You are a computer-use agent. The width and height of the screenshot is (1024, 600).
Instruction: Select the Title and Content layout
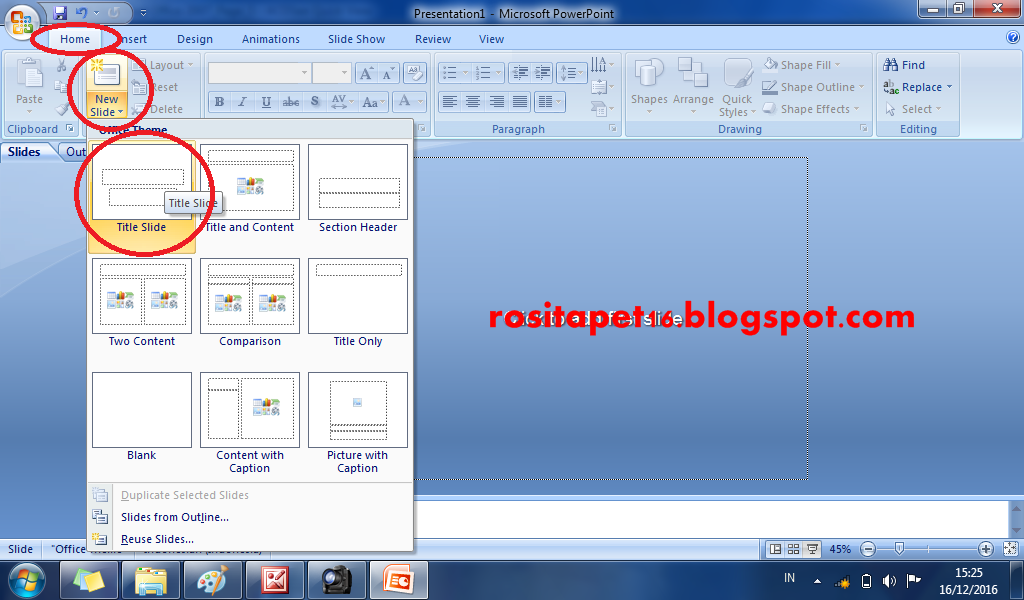tap(249, 190)
